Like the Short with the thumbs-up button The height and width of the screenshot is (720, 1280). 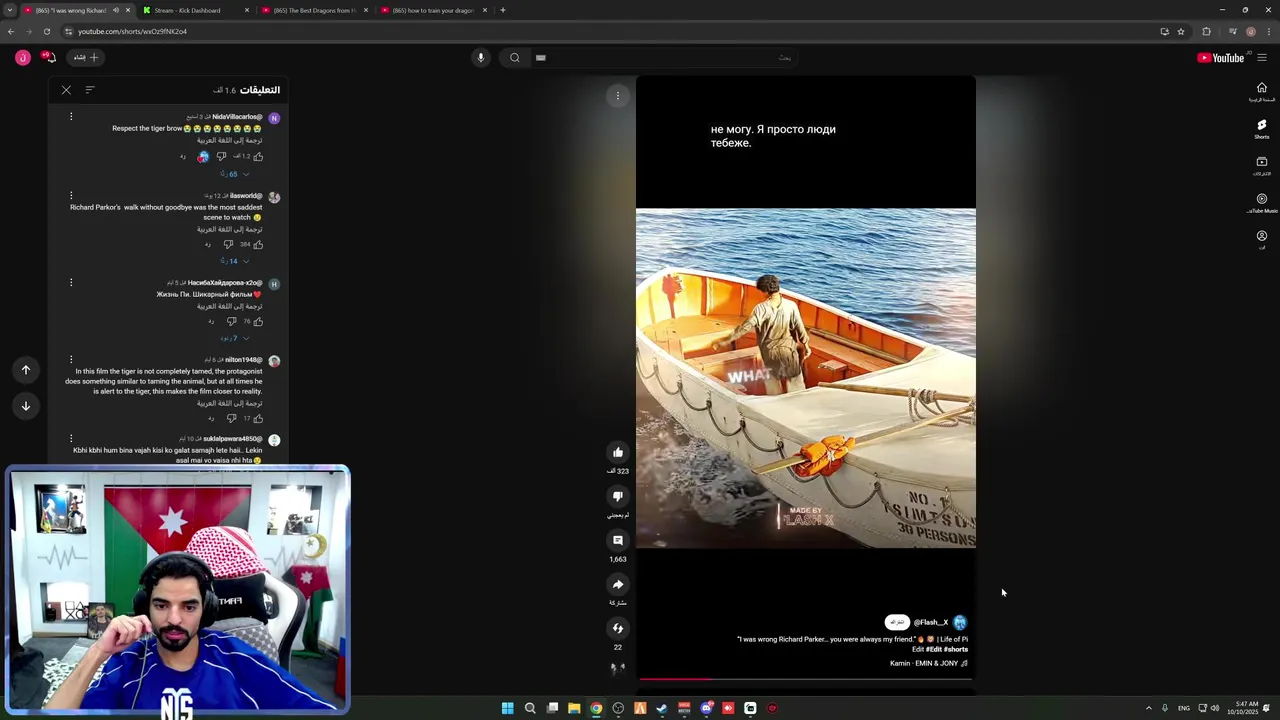tap(618, 452)
